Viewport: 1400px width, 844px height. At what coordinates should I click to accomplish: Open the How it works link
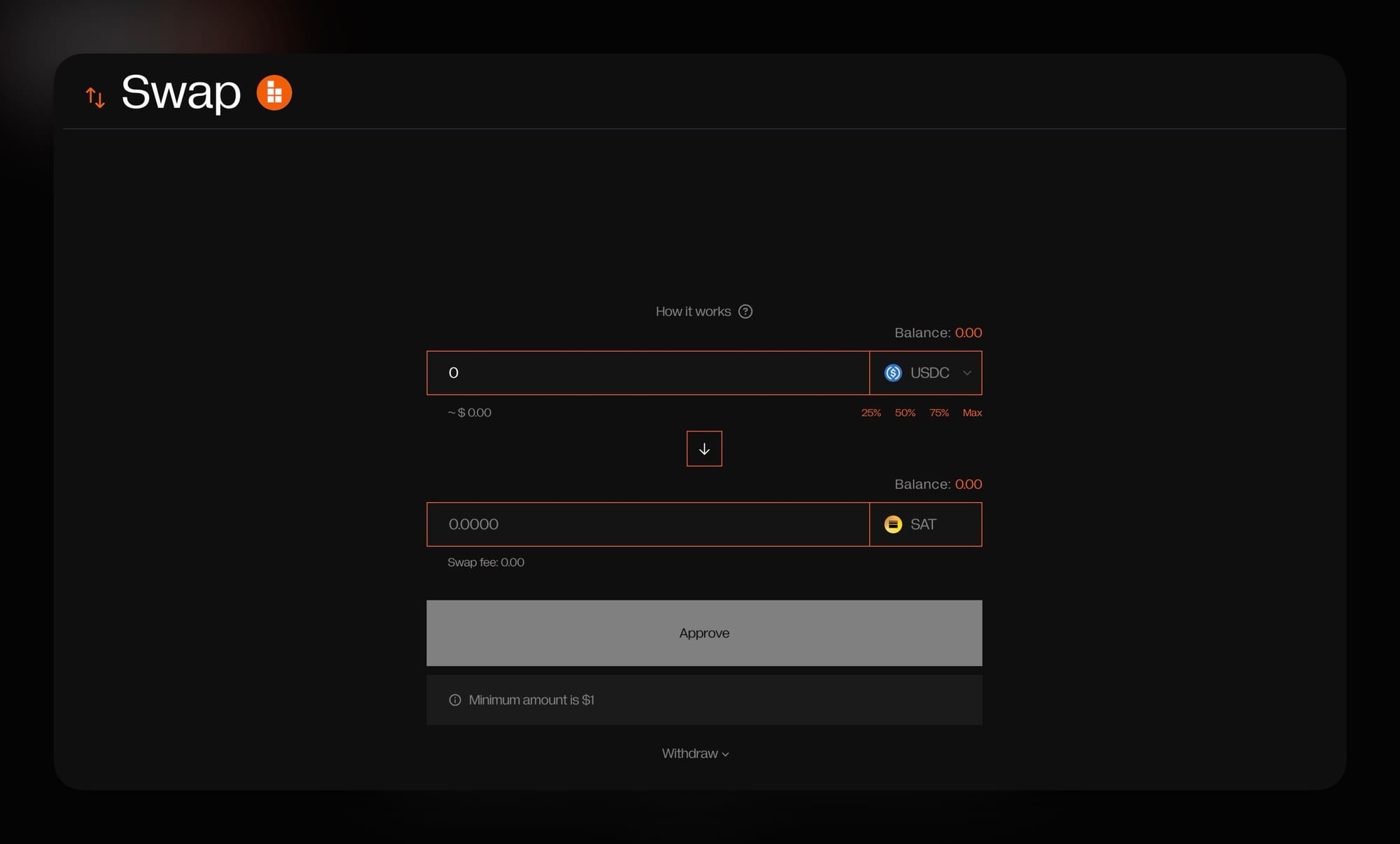[x=693, y=312]
